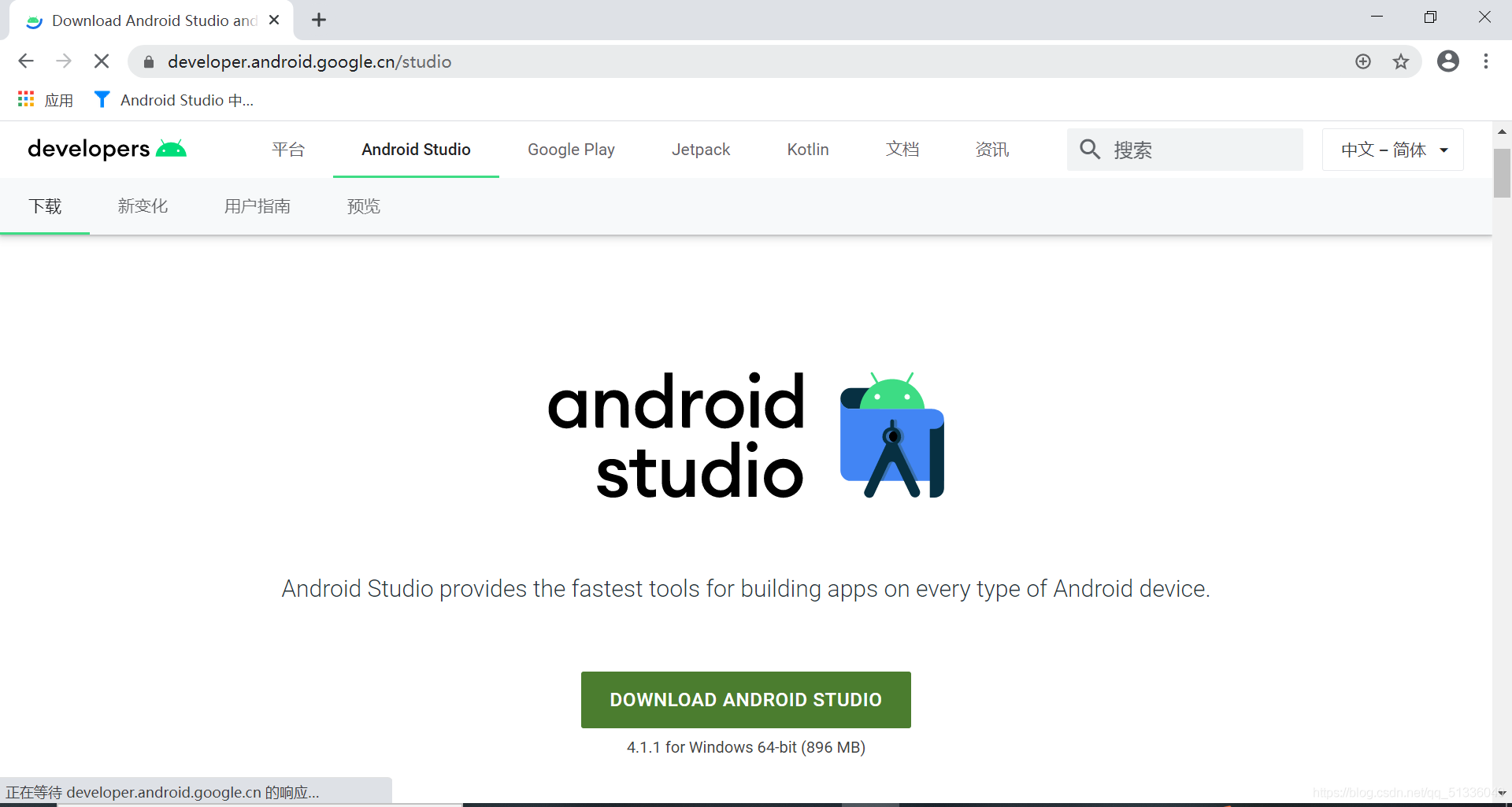Open the Android Studio 中... bookmark
This screenshot has width=1512, height=807.
pos(174,100)
